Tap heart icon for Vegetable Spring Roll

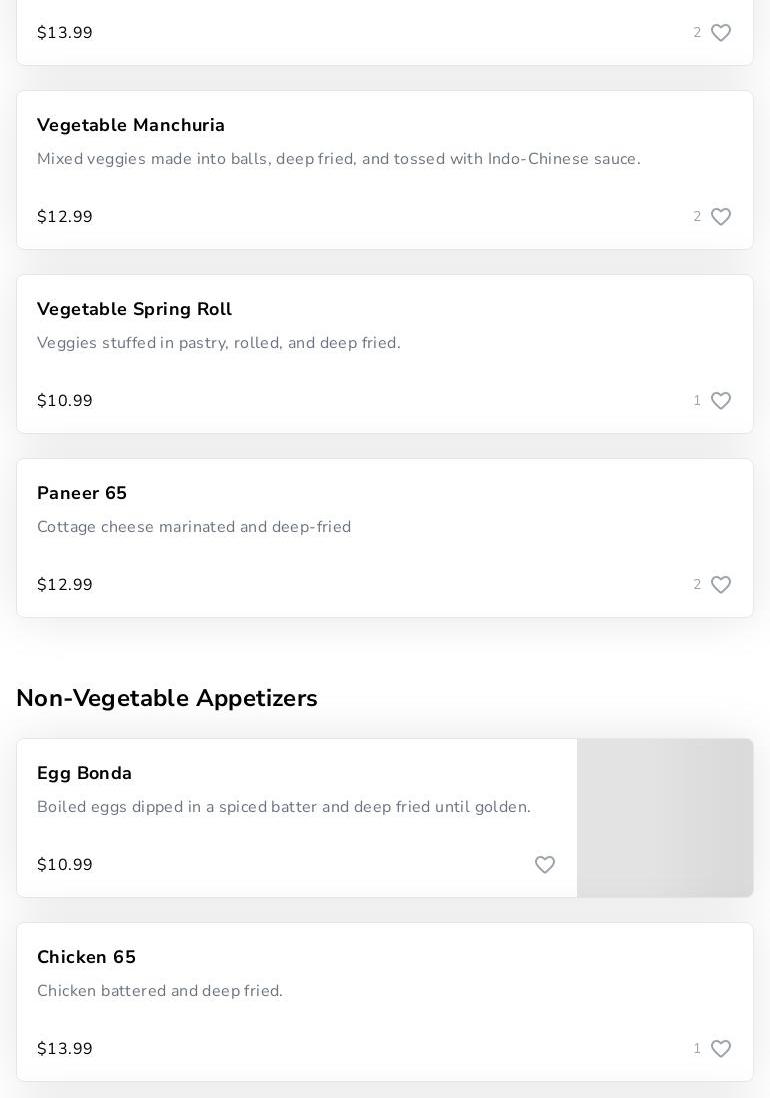pyautogui.click(x=720, y=401)
